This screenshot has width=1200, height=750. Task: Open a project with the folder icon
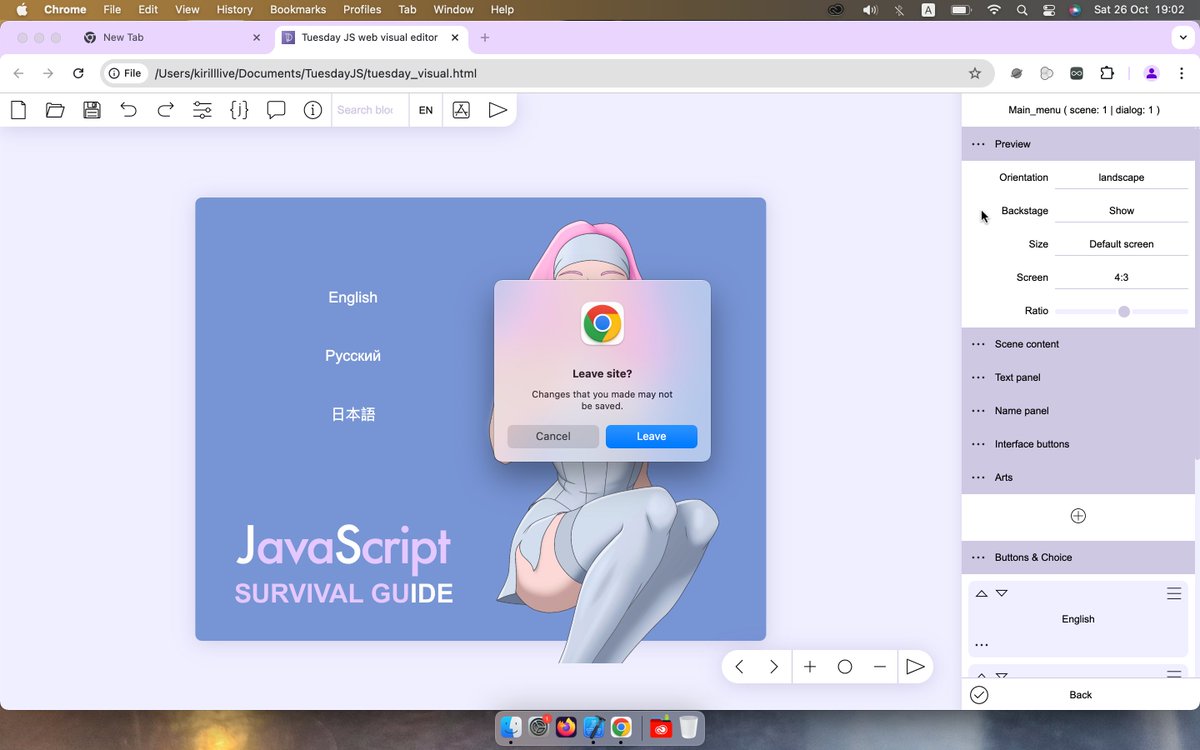tap(55, 110)
